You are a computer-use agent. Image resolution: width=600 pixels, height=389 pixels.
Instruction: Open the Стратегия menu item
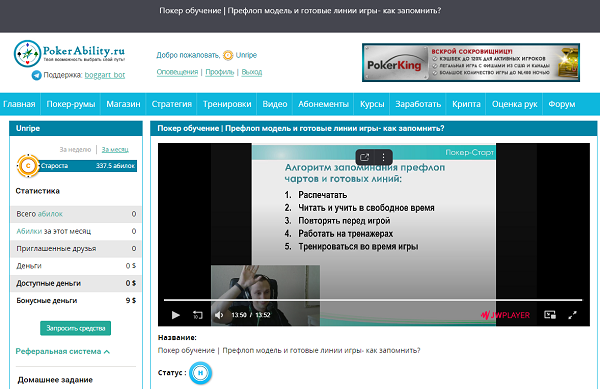[171, 104]
